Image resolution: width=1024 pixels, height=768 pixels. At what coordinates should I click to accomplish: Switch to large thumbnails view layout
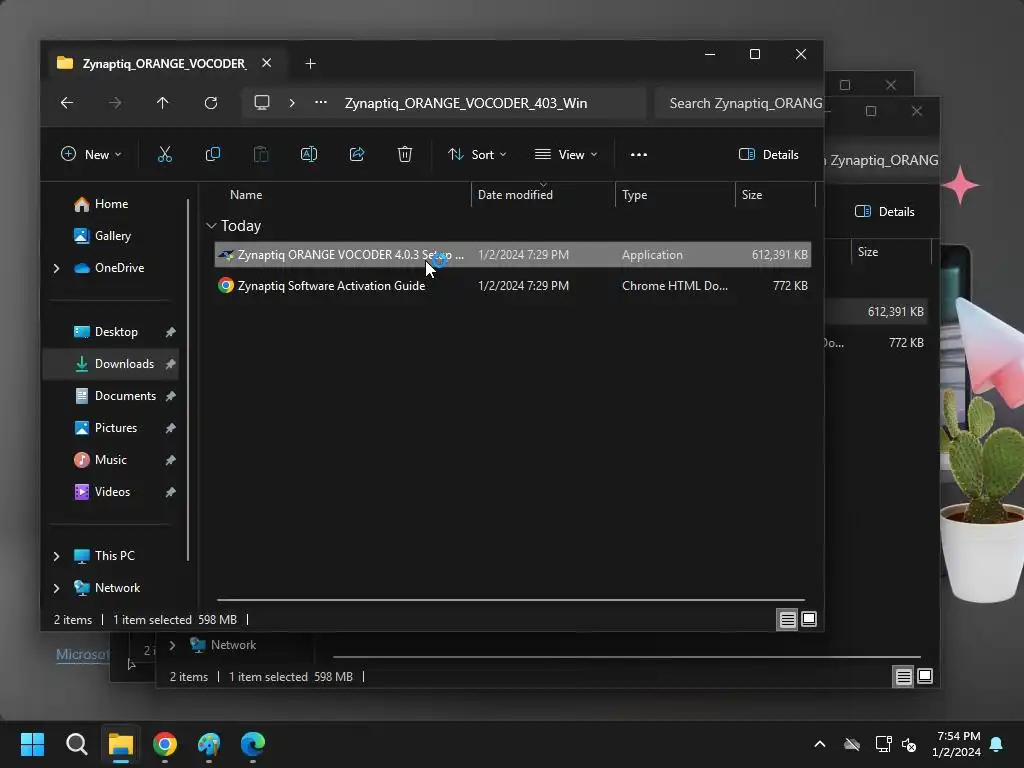(809, 619)
